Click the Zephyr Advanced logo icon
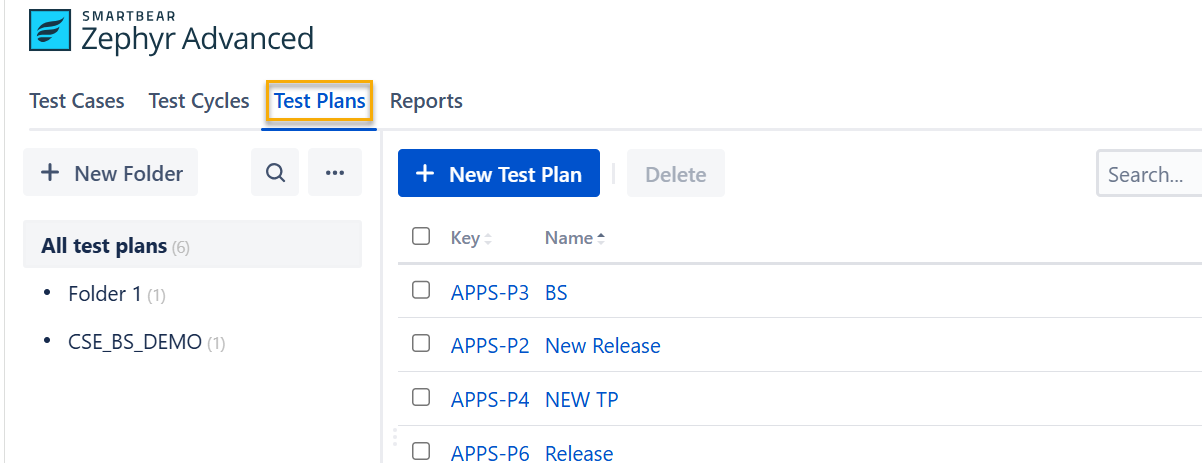This screenshot has width=1202, height=463. tap(49, 30)
